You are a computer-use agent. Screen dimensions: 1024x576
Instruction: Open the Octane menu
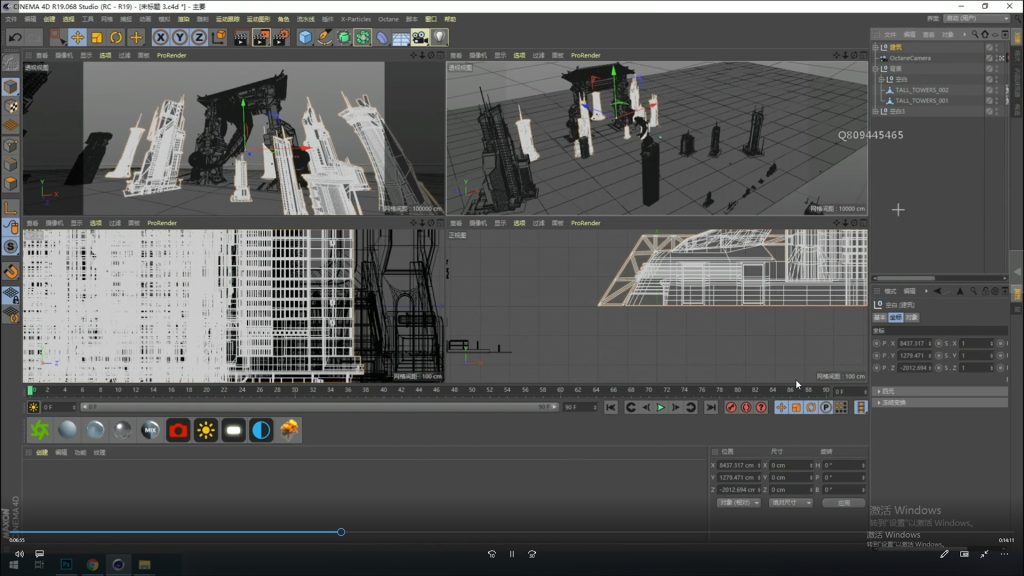coord(388,19)
